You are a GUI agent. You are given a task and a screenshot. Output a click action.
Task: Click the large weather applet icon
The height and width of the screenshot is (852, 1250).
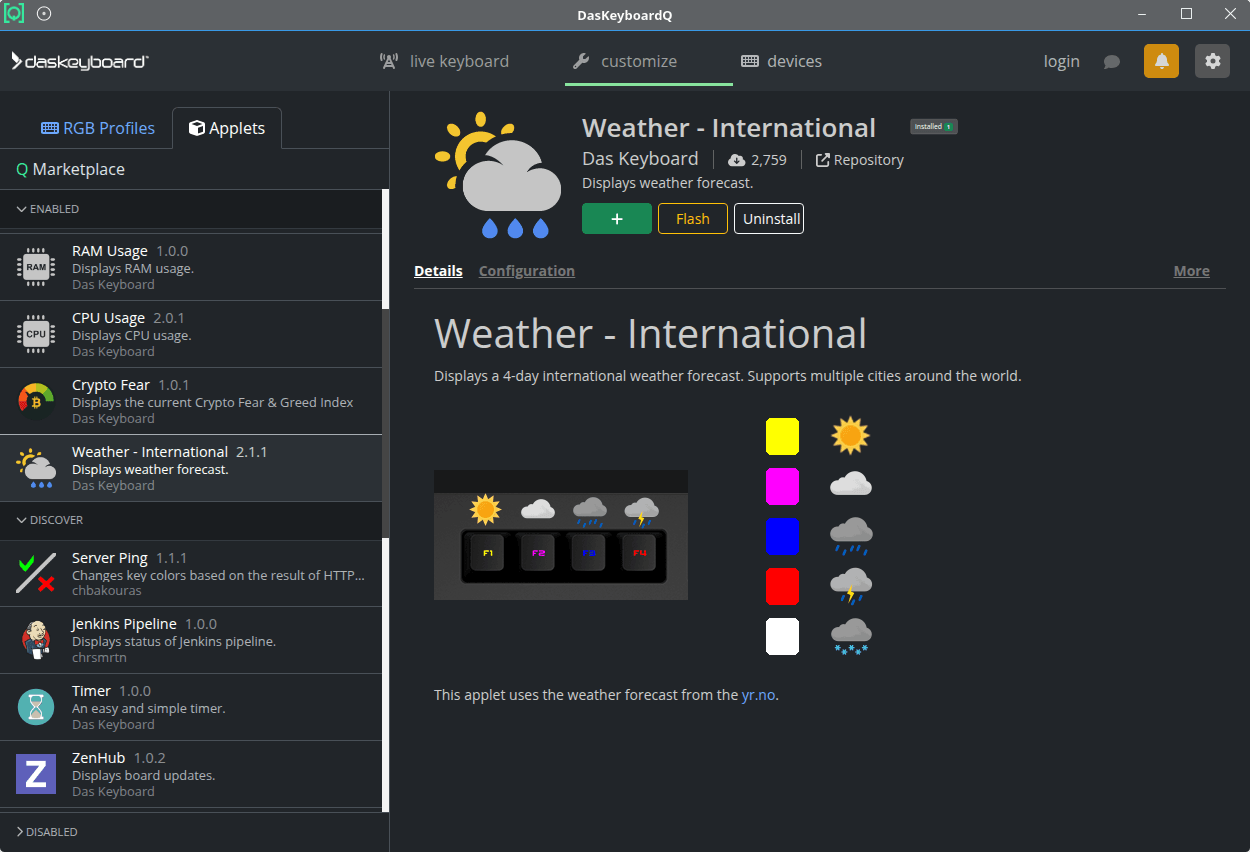tap(498, 175)
